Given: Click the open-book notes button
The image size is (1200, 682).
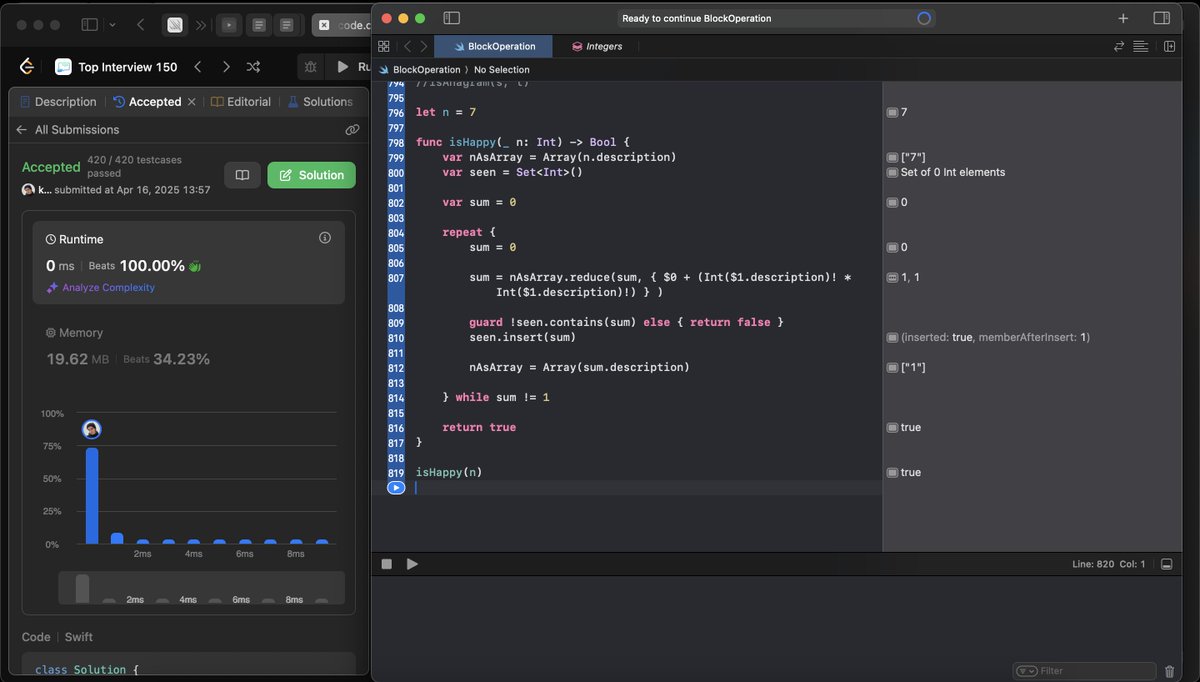Looking at the screenshot, I should pos(242,175).
